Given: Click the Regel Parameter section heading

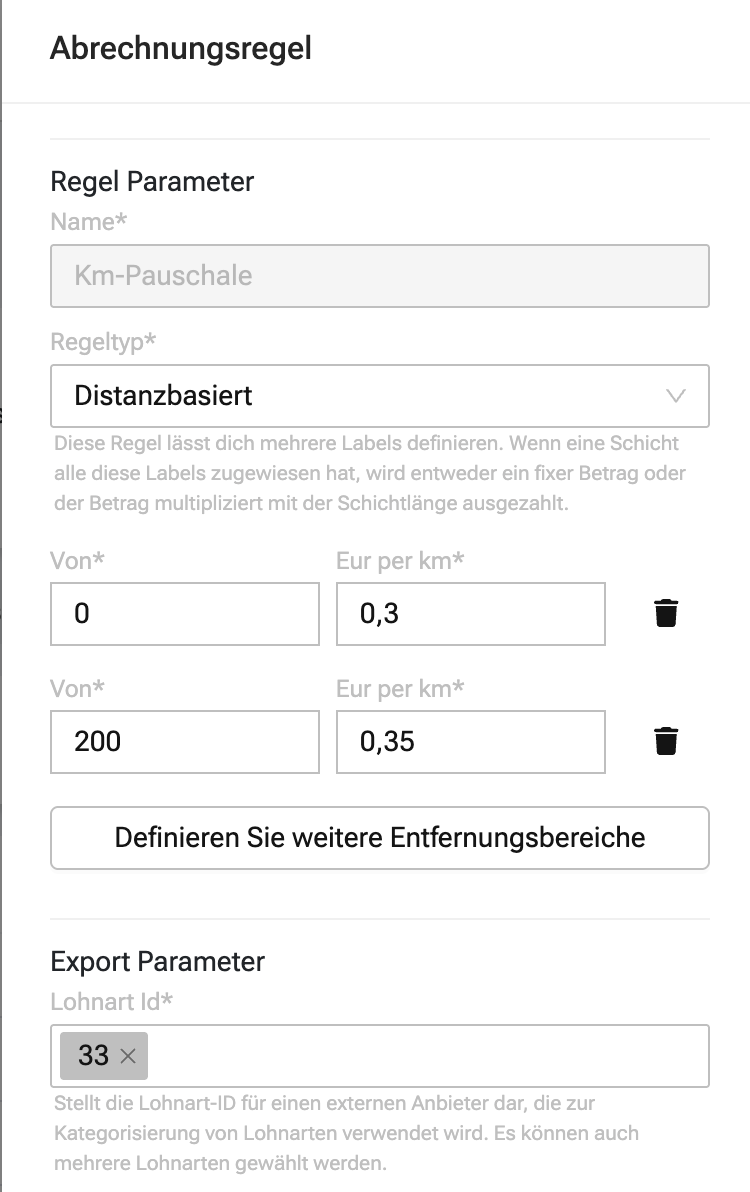Looking at the screenshot, I should point(152,182).
